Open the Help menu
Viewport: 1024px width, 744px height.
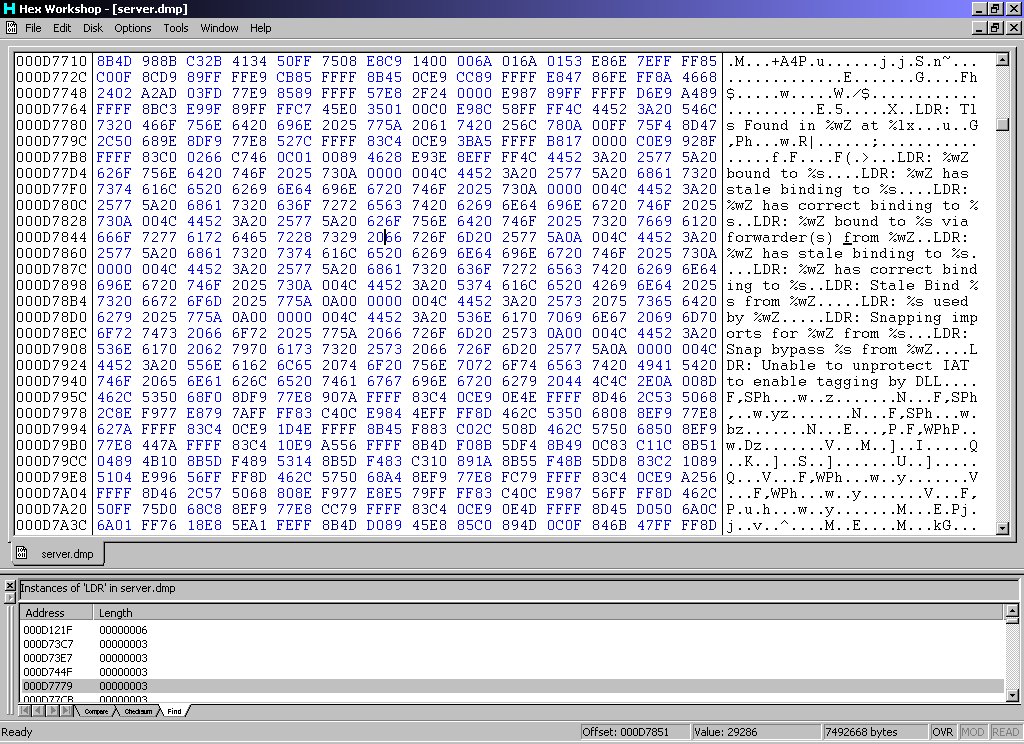(261, 28)
